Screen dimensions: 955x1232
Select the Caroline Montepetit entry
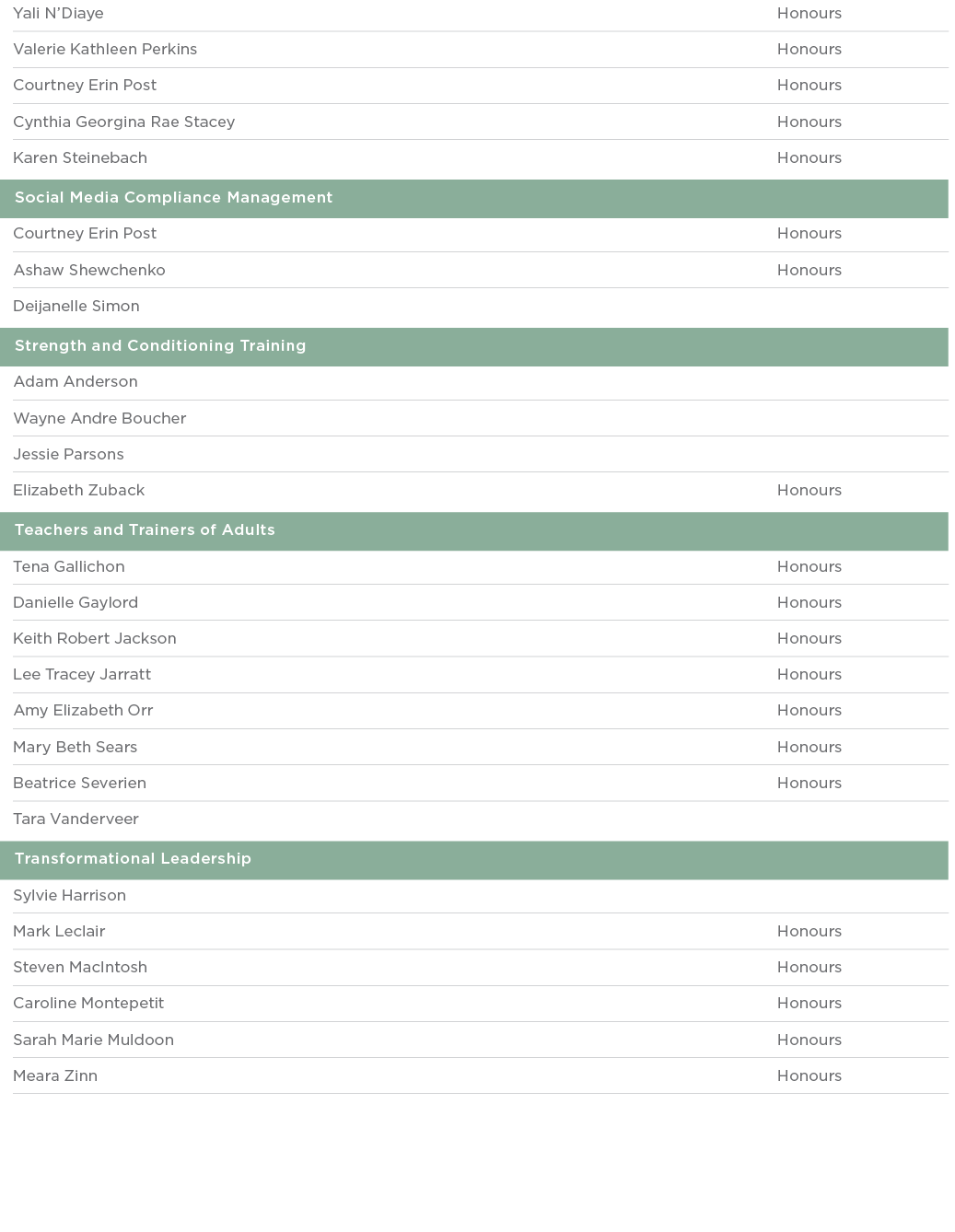[88, 1004]
